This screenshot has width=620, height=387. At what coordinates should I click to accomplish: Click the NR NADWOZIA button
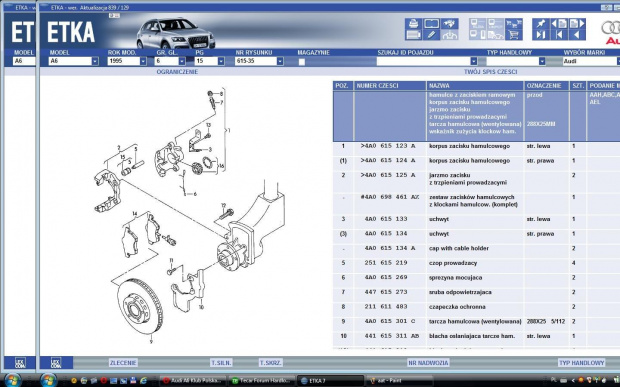pos(428,362)
